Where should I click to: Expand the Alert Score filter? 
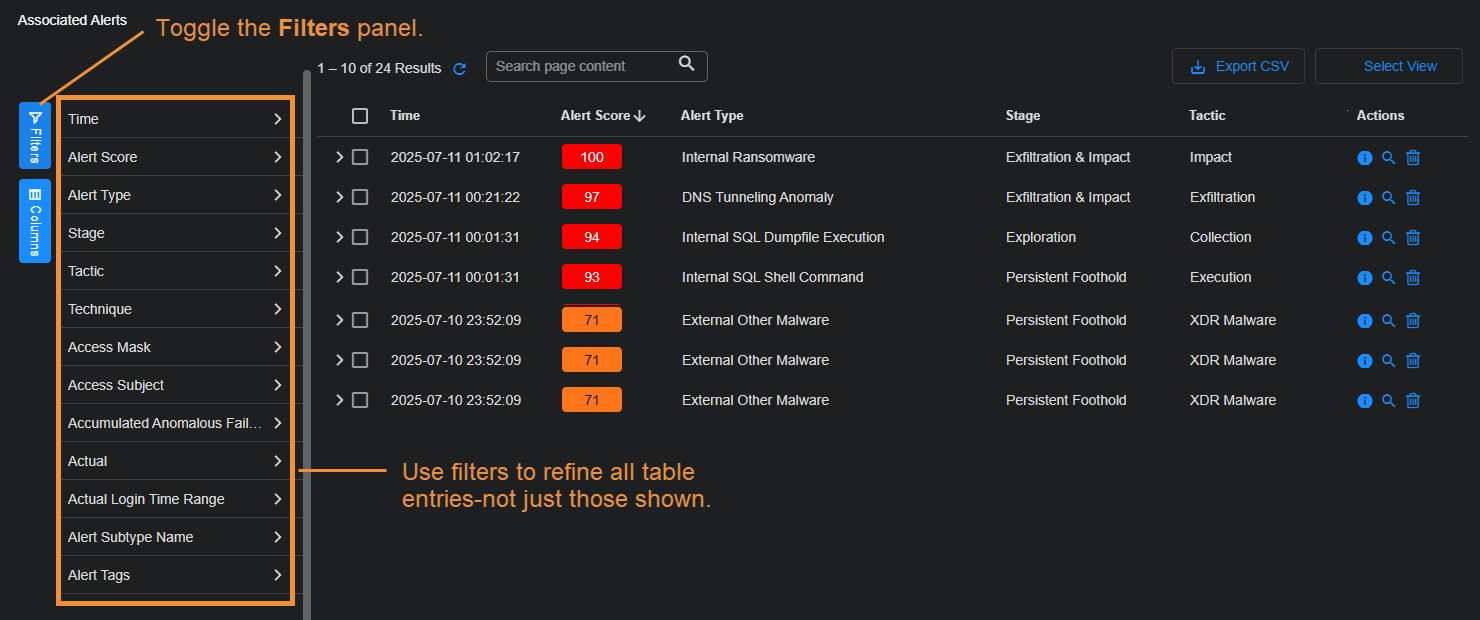175,157
